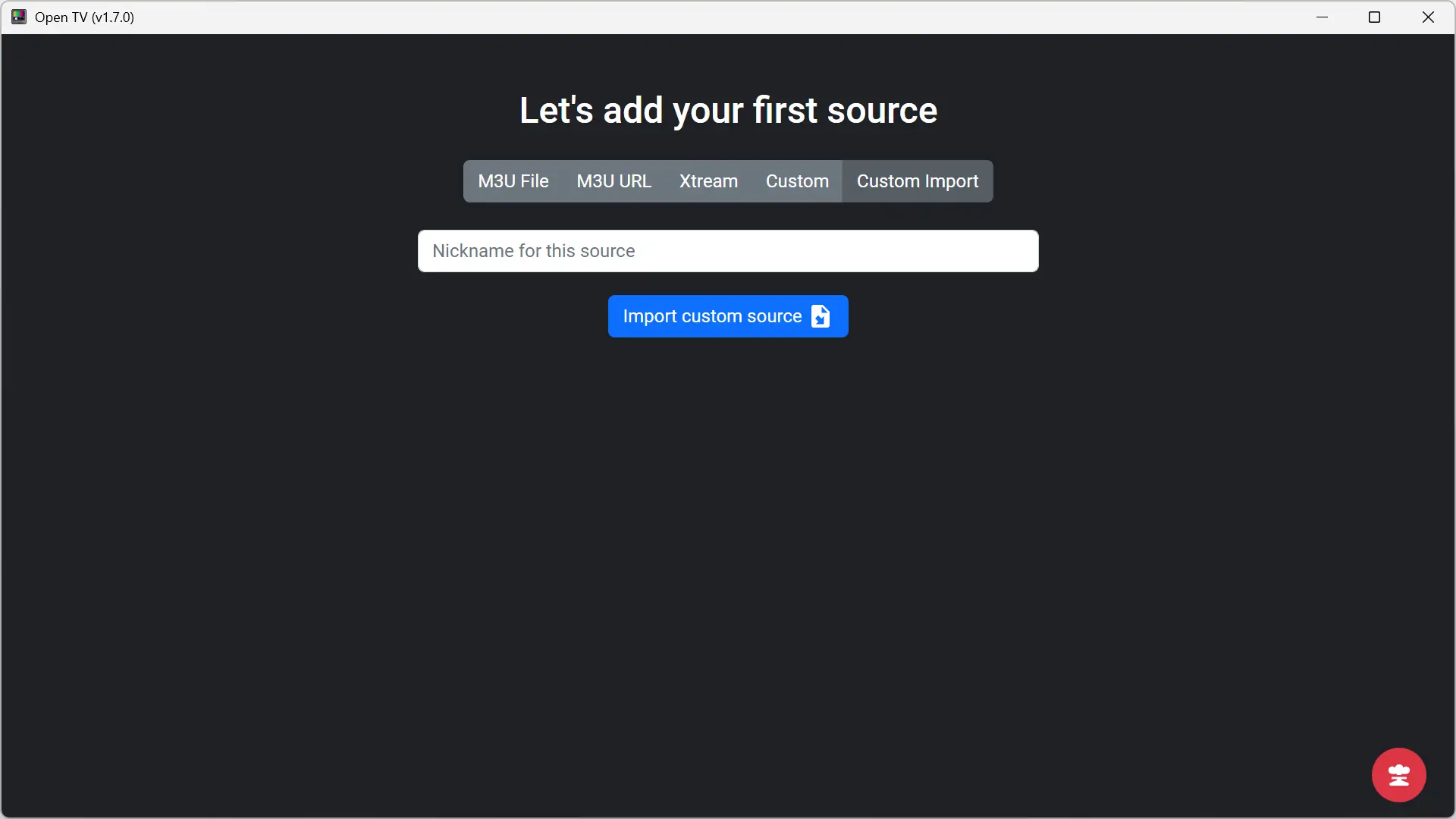
Task: Choose the Custom source tab
Action: pyautogui.click(x=797, y=181)
